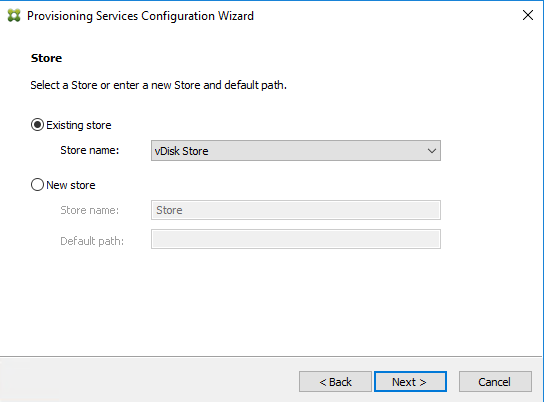The image size is (544, 402).
Task: Click the grayed Default path label
Action: (92, 241)
